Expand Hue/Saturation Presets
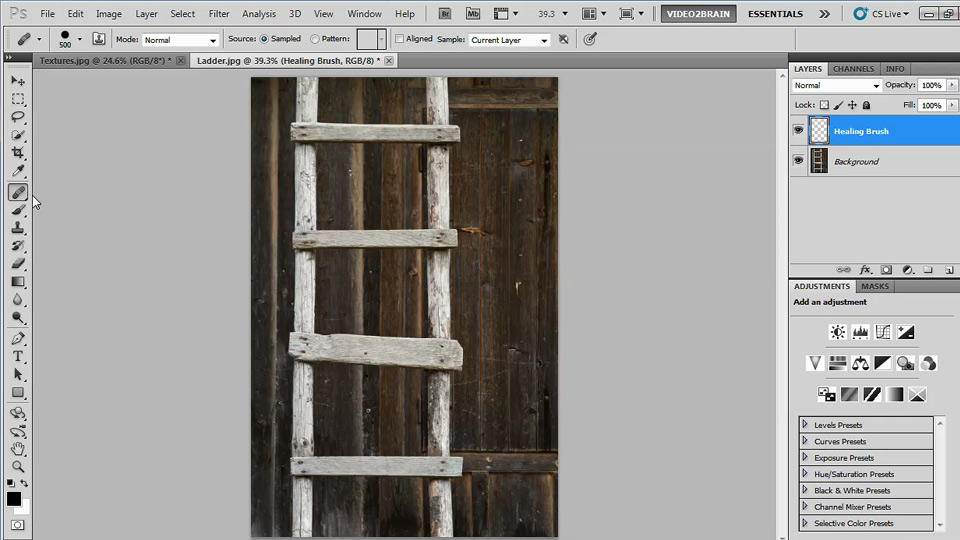This screenshot has height=540, width=960. [x=804, y=474]
